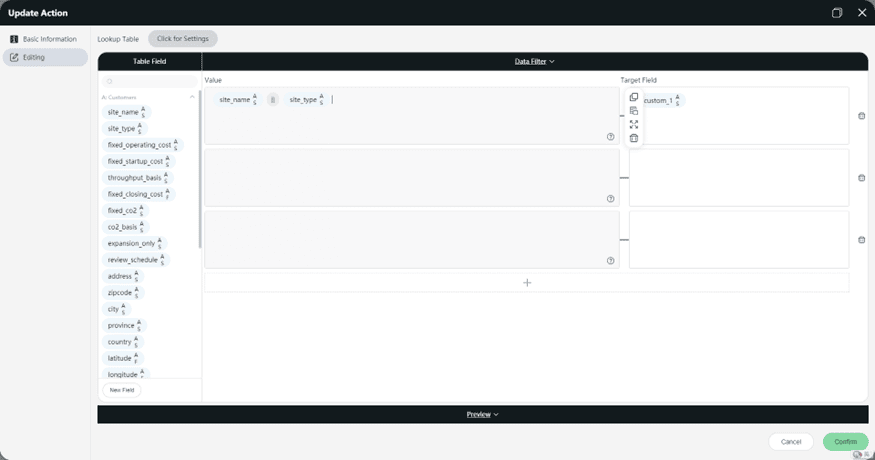Image resolution: width=875 pixels, height=460 pixels.
Task: Click the field list vertical scrollbar
Action: click(200, 169)
